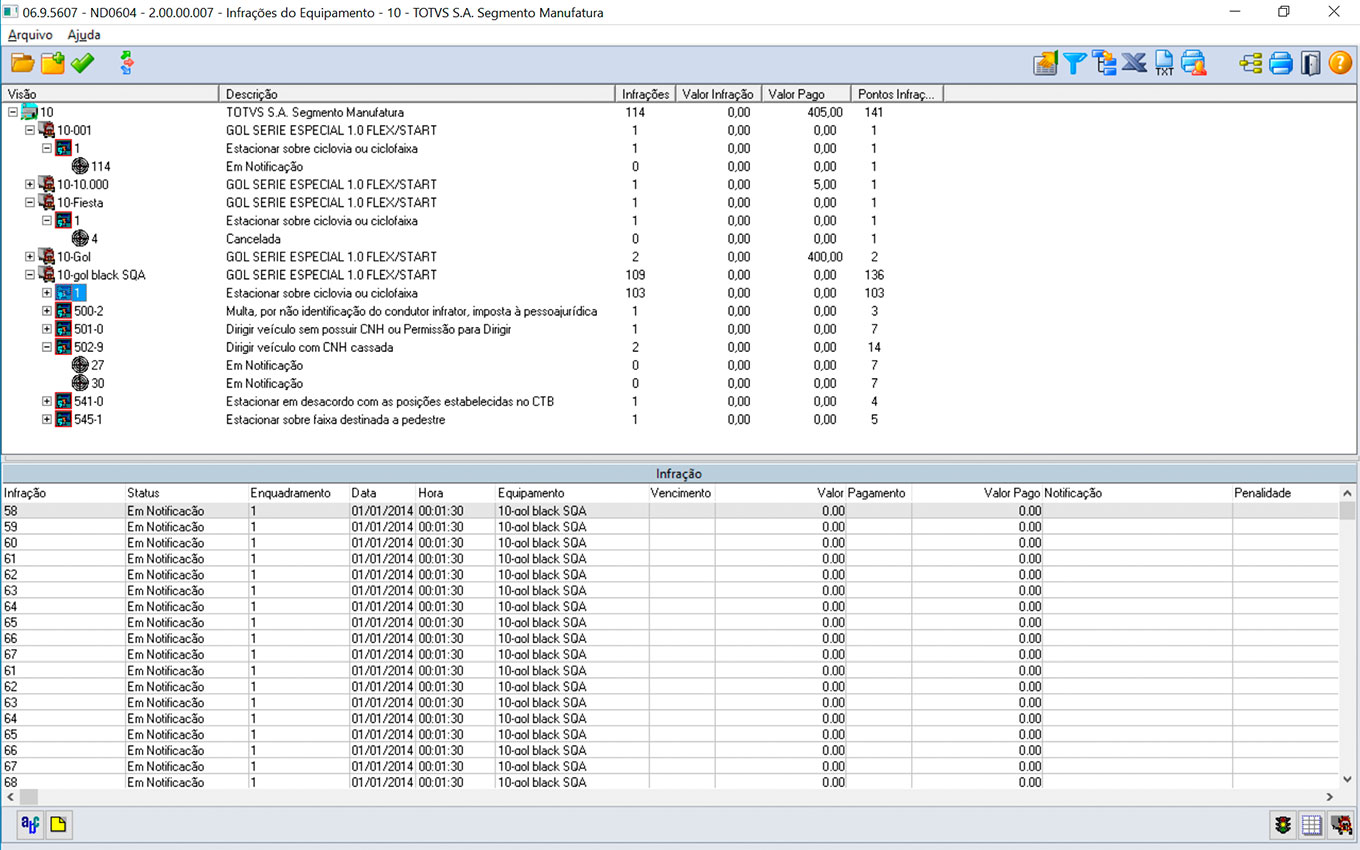Open the Ajuda menu
The image size is (1360, 850).
84,35
